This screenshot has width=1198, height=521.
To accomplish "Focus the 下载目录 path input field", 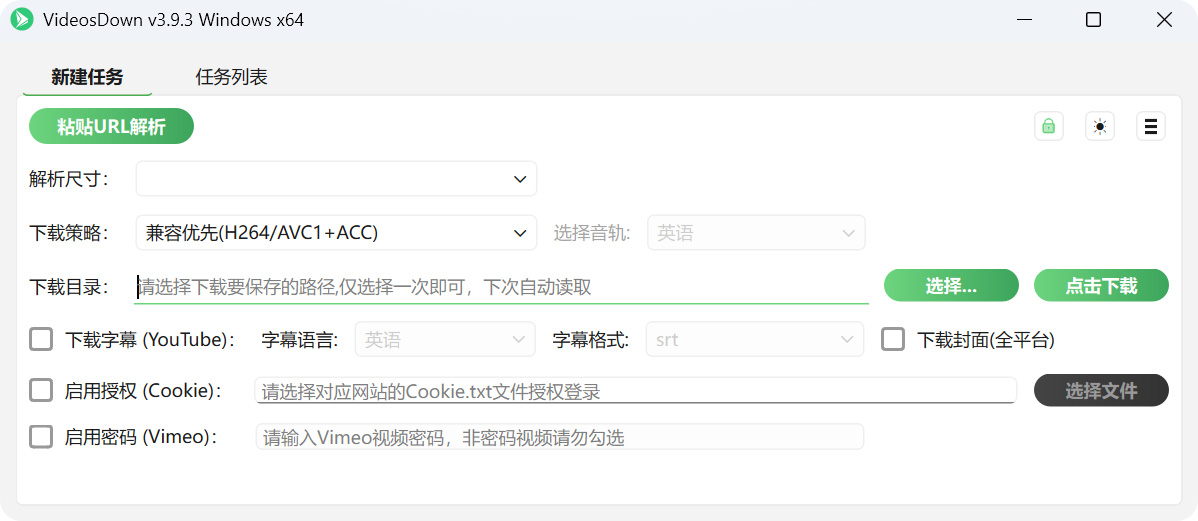I will point(501,287).
